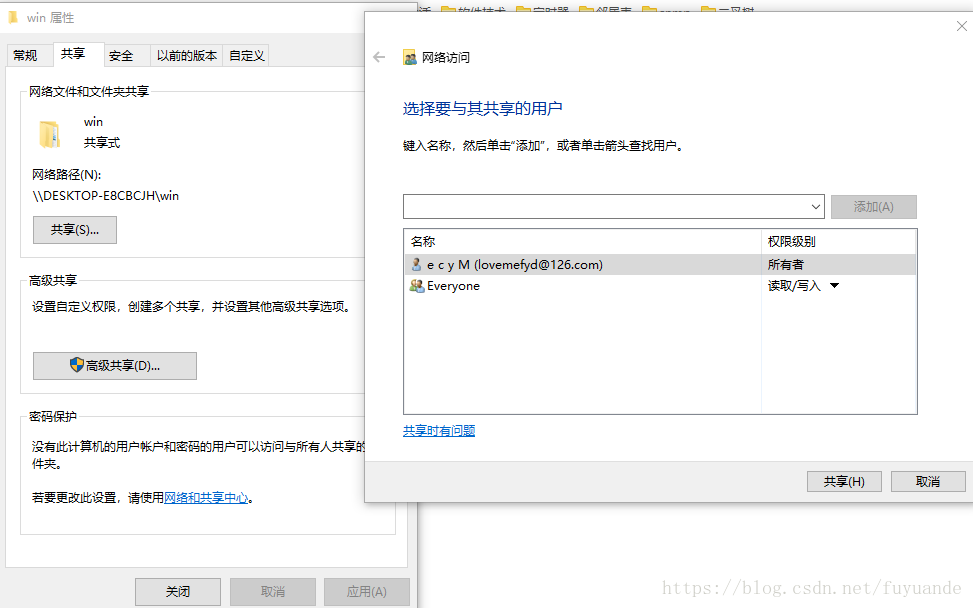Viewport: 973px width, 608px height.
Task: Click the shield icon on 高级共享 button
Action: click(x=76, y=365)
